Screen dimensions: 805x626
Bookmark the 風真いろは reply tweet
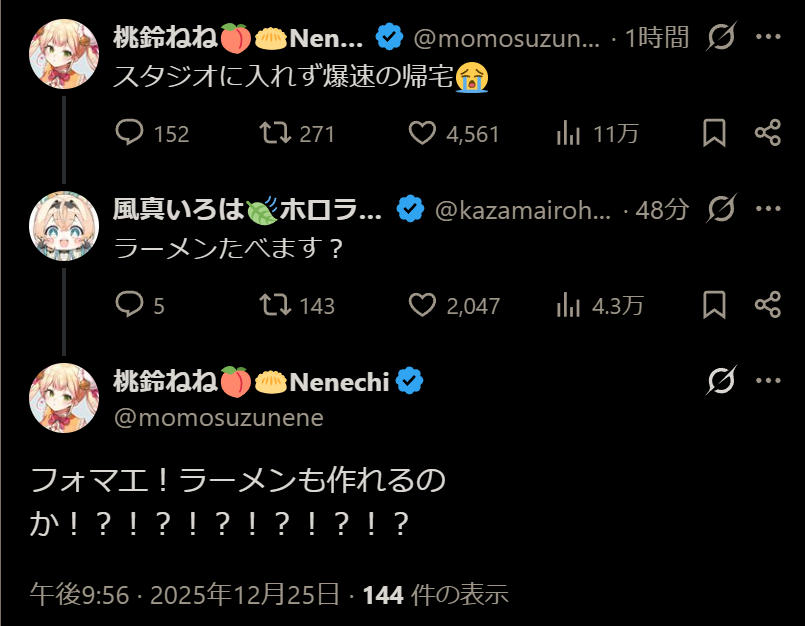pyautogui.click(x=714, y=305)
